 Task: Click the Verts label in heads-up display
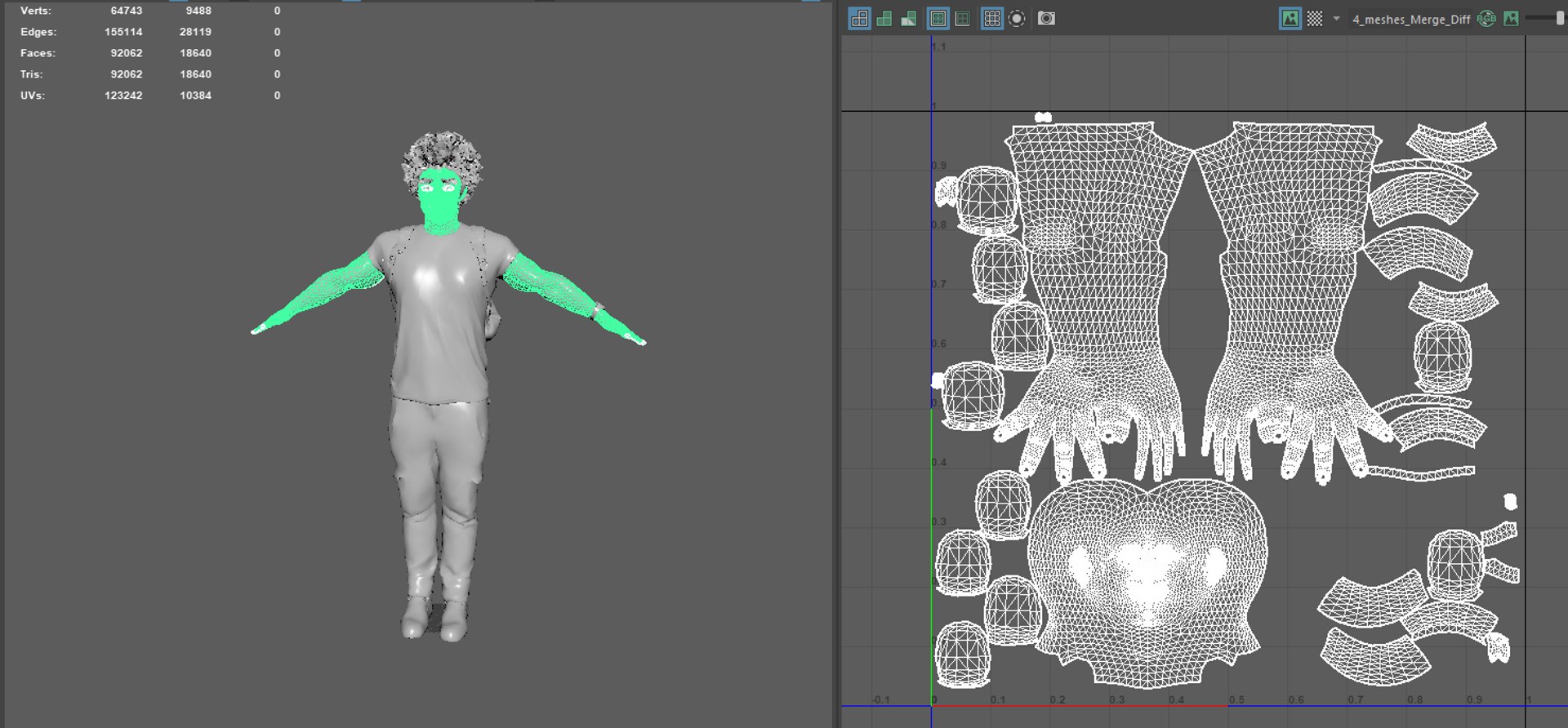coord(36,11)
